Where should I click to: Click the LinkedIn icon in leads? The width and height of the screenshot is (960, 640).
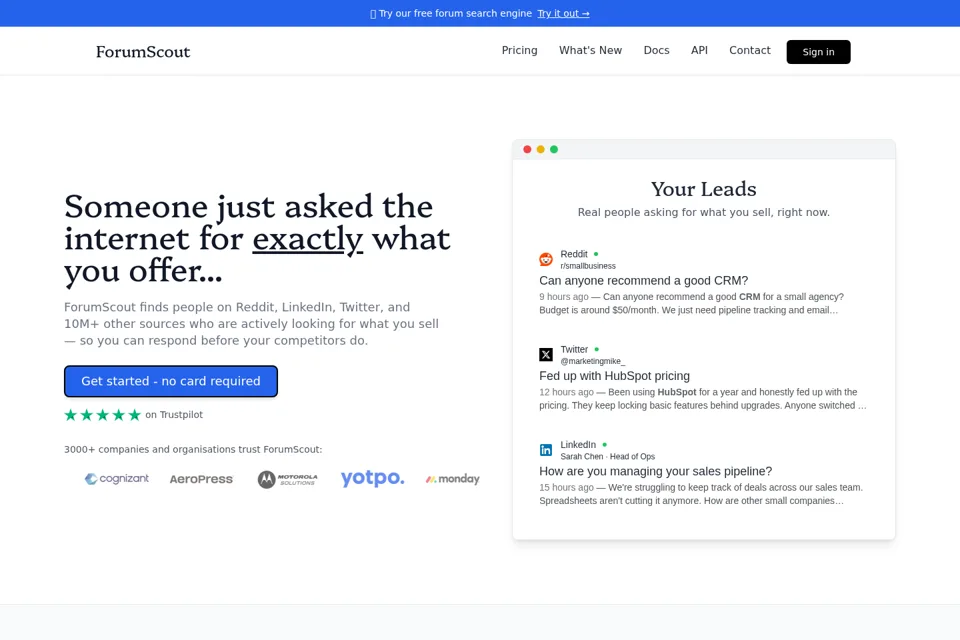click(546, 450)
